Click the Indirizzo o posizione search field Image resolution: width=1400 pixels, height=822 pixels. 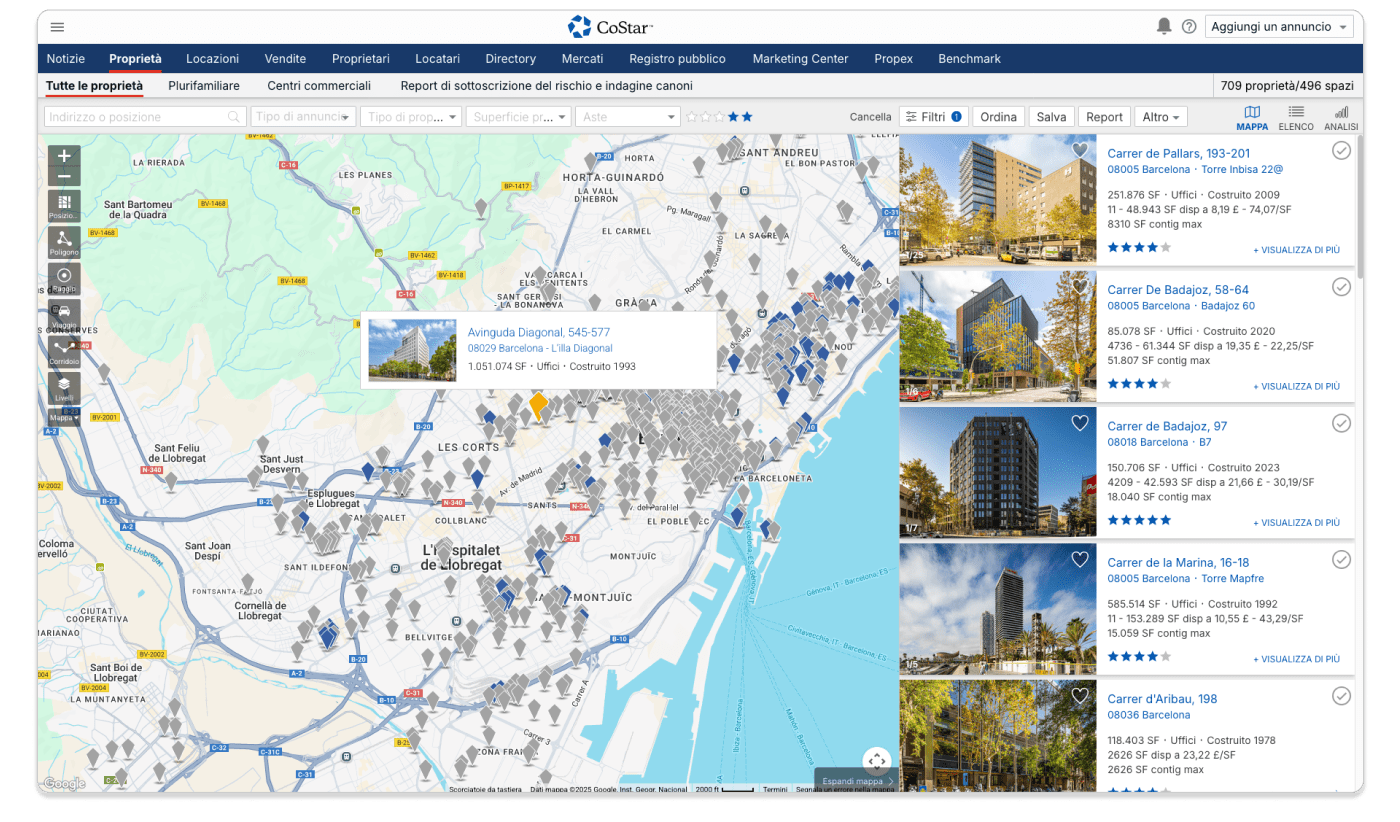tap(136, 117)
